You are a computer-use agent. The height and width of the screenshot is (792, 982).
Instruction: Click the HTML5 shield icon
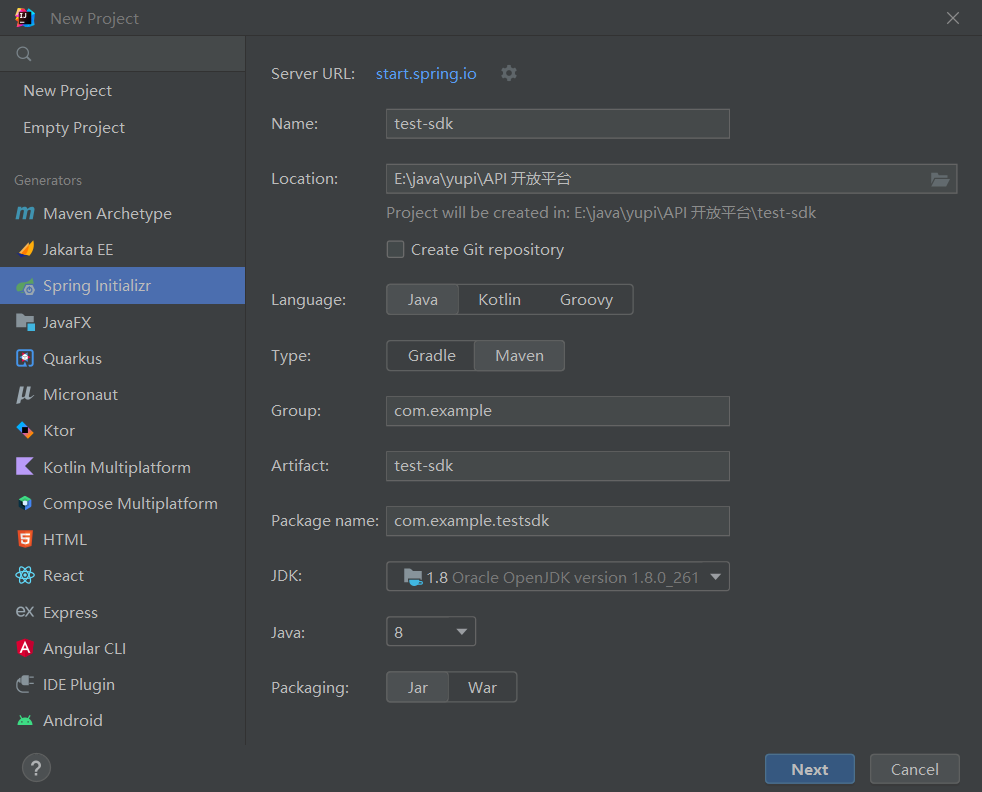(x=25, y=539)
